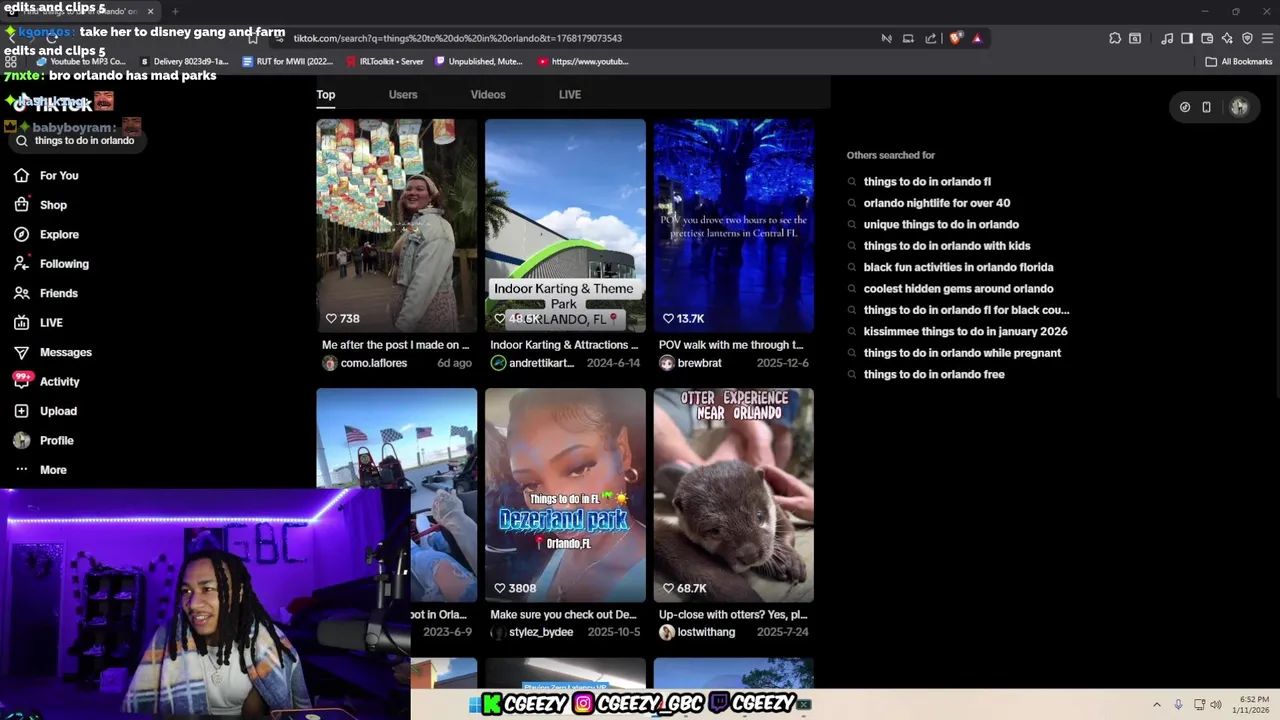The image size is (1280, 720).
Task: Search 'coolest hidden gems around orlando'
Action: (x=958, y=289)
